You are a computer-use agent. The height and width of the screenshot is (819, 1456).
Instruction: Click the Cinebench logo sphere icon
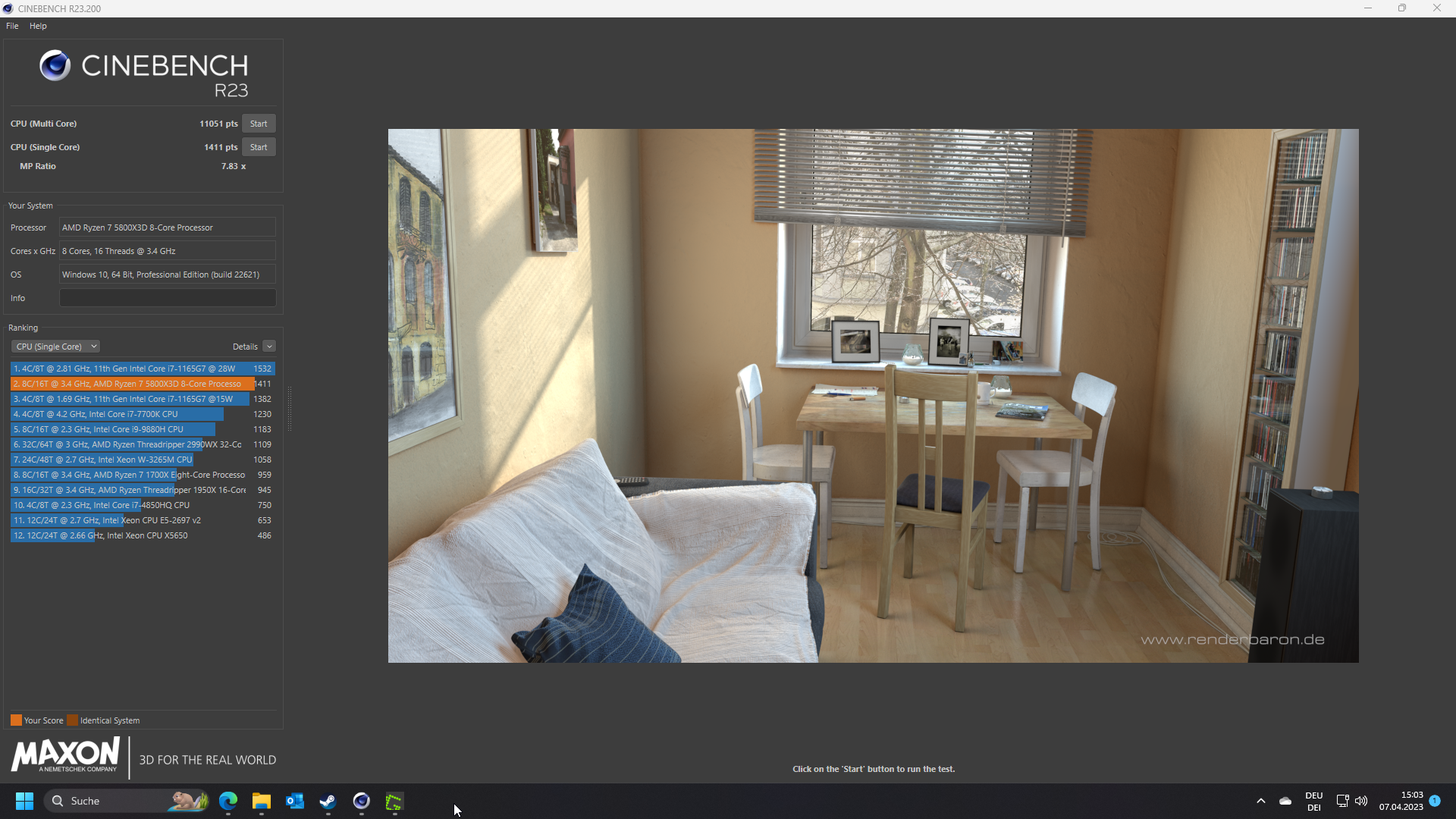point(55,66)
